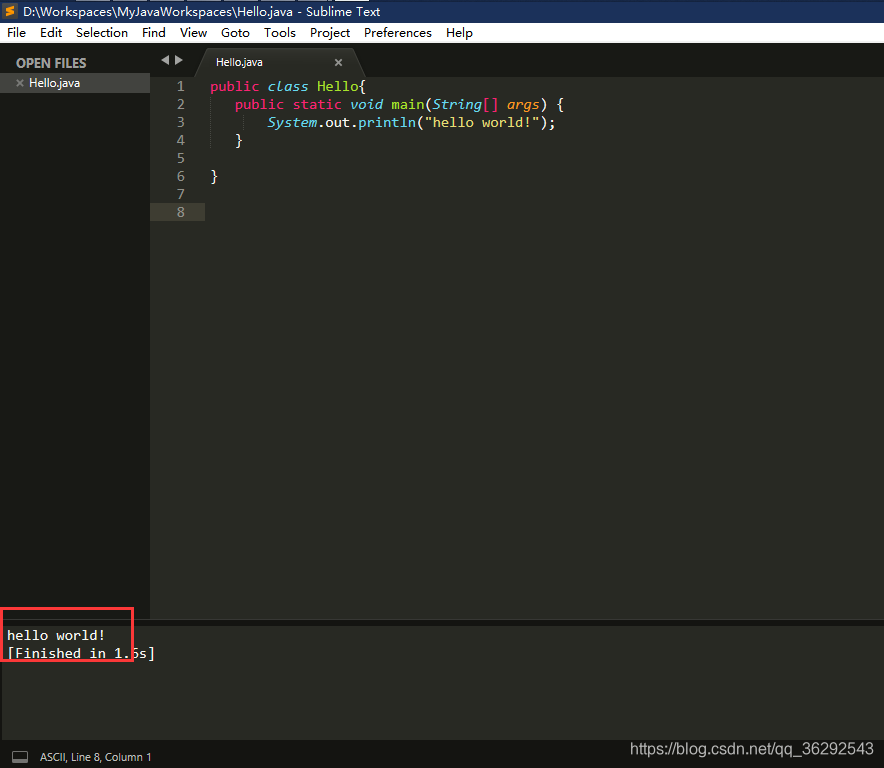Click the forward navigation arrow near the tabs

coord(179,60)
